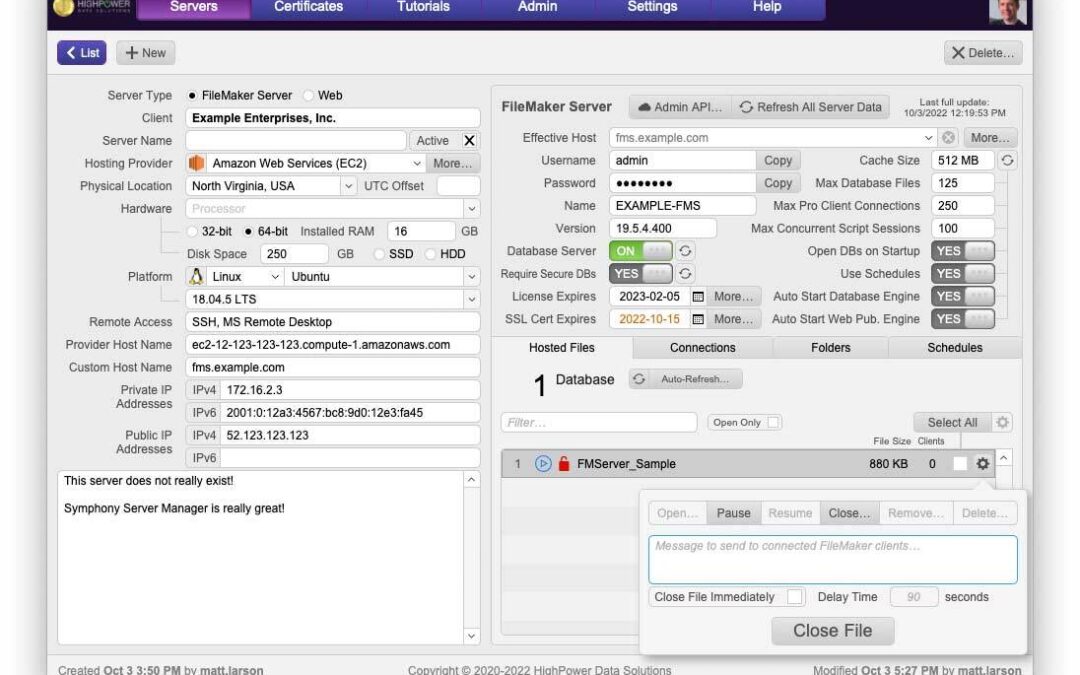The width and height of the screenshot is (1080, 675).
Task: Open the License Expires calendar picker
Action: tap(698, 297)
